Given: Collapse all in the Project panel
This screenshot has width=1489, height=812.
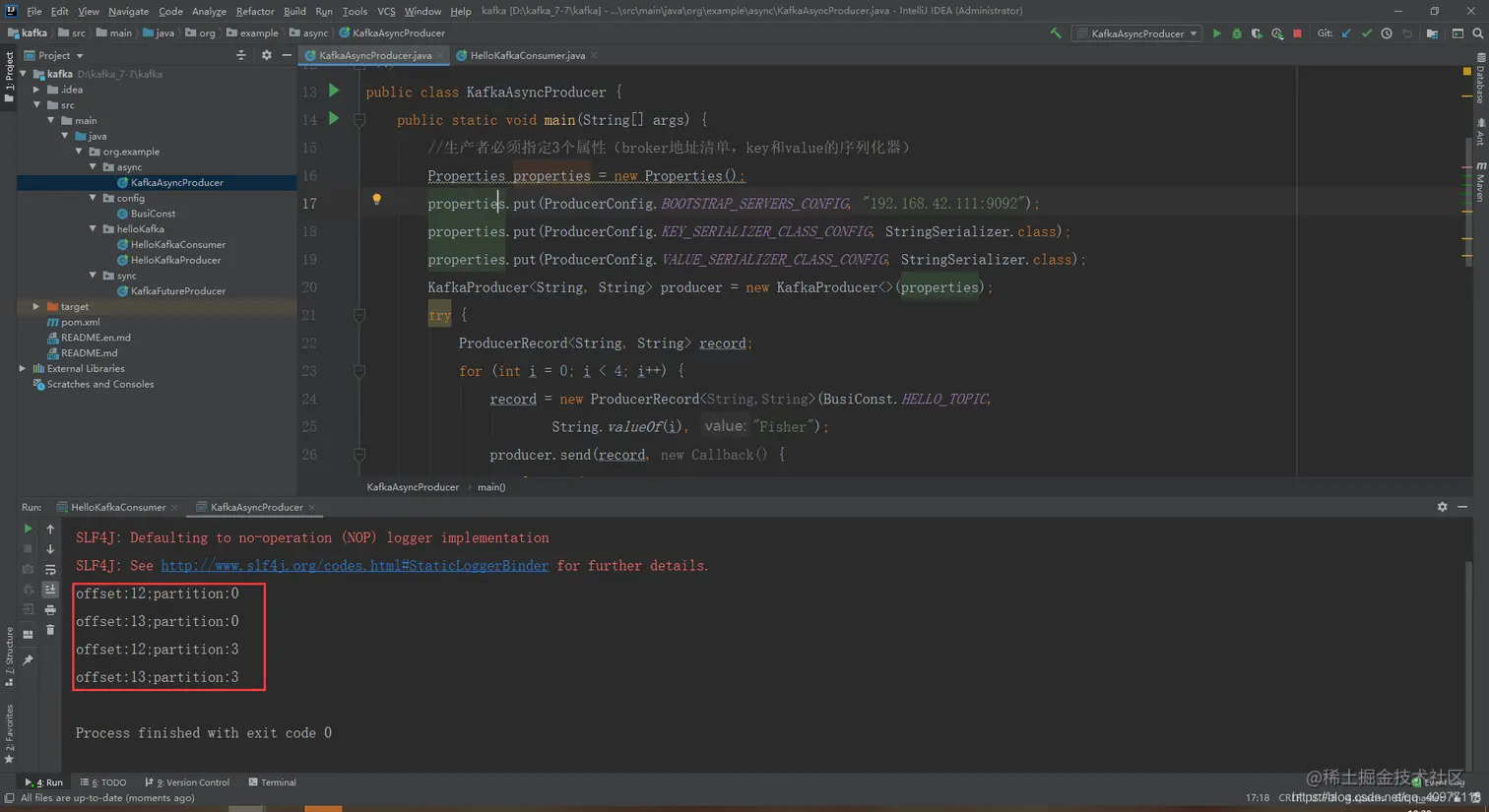Looking at the screenshot, I should 241,56.
